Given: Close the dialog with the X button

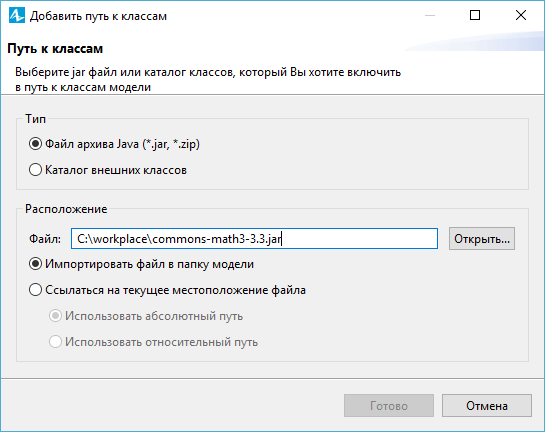Looking at the screenshot, I should (x=521, y=15).
